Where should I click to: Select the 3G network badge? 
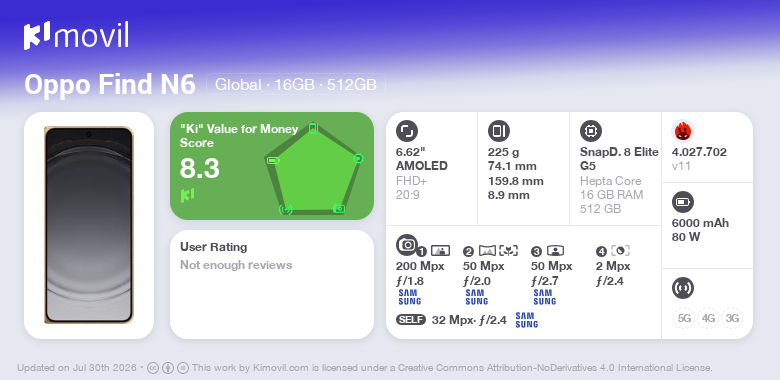732,318
